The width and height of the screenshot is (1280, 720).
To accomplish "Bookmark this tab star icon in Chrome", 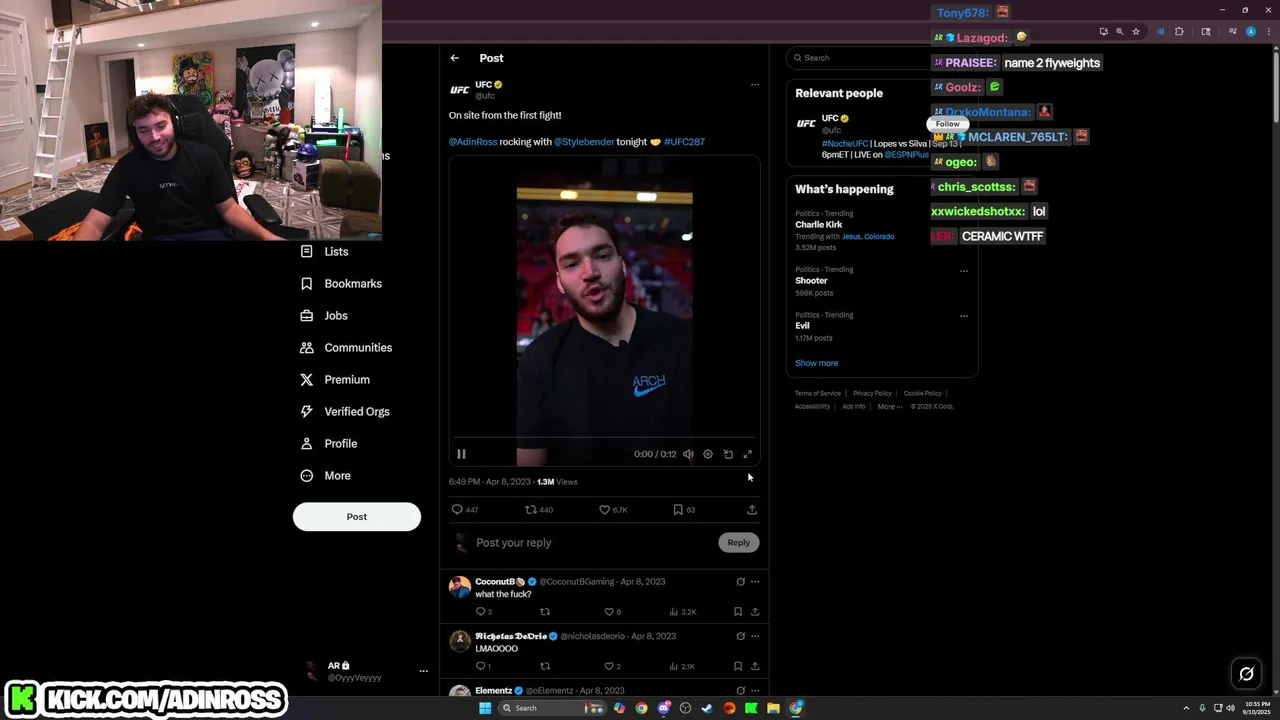I will coord(1136,32).
